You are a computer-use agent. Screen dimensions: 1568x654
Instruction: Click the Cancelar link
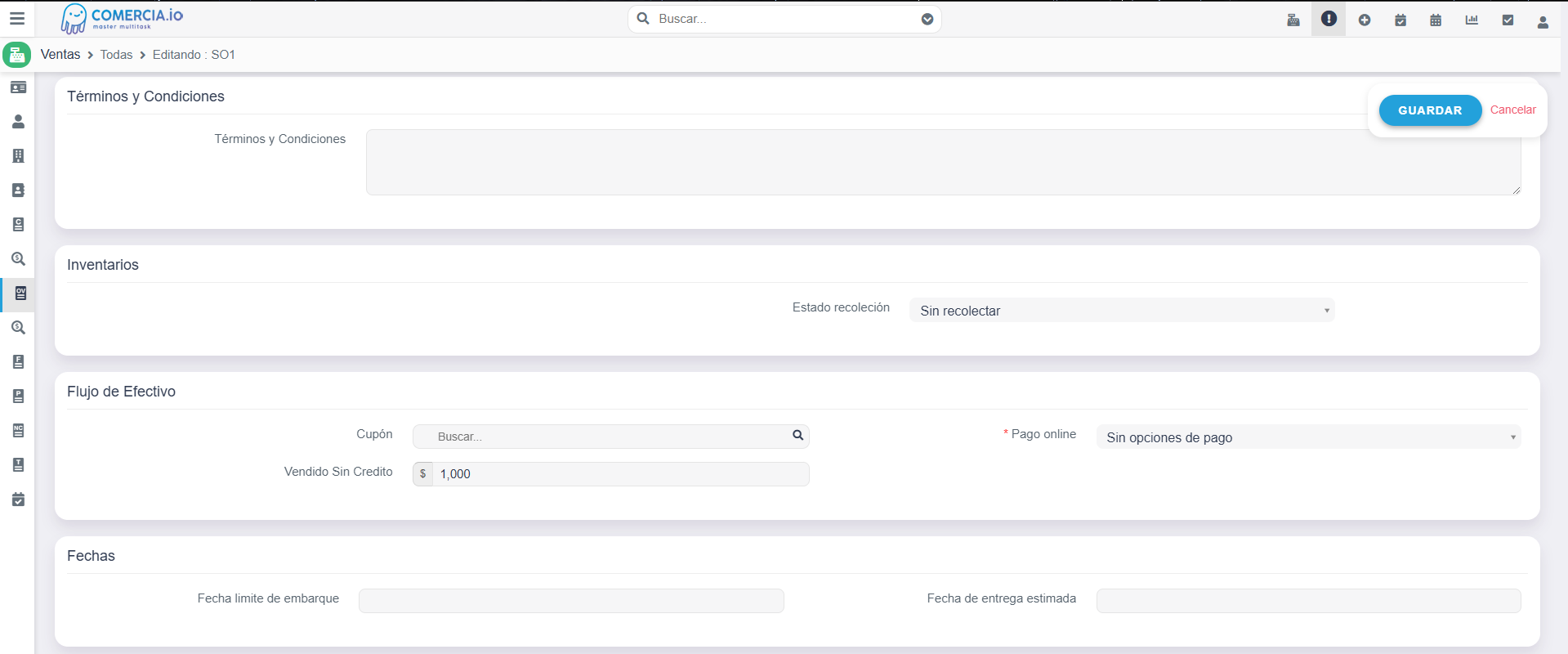(1512, 110)
